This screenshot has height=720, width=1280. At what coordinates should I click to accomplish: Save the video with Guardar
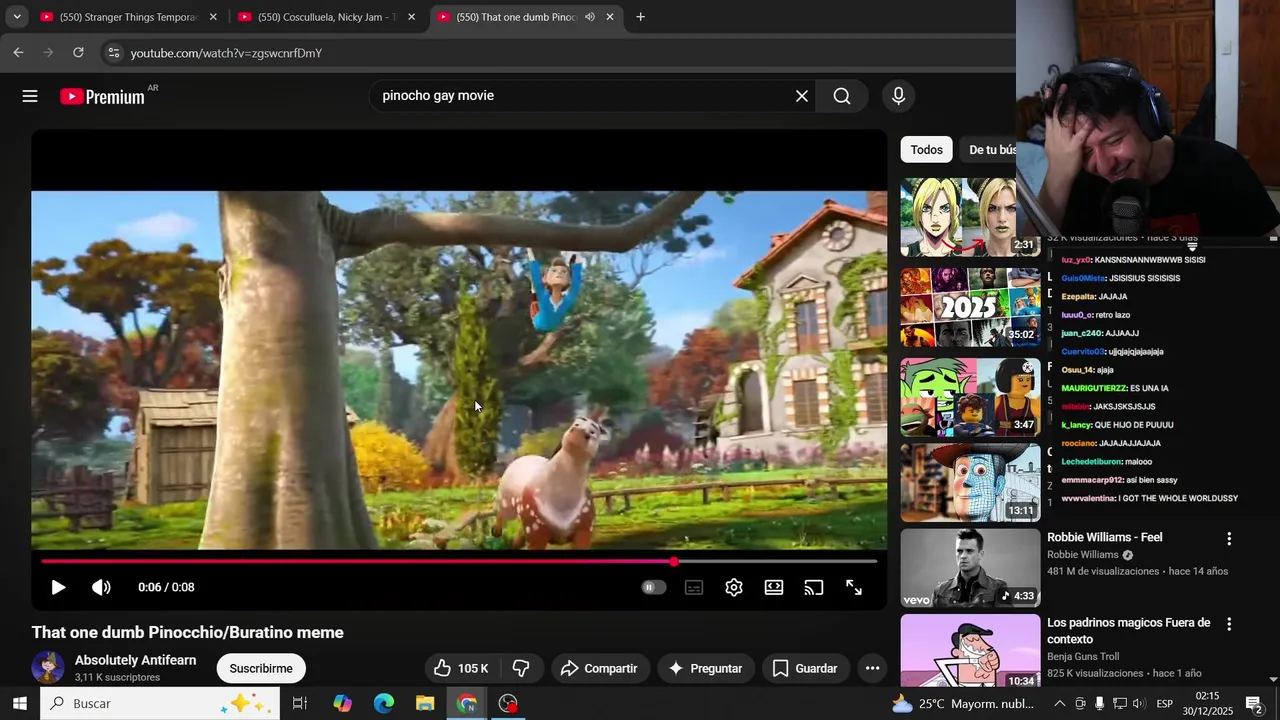coord(805,668)
